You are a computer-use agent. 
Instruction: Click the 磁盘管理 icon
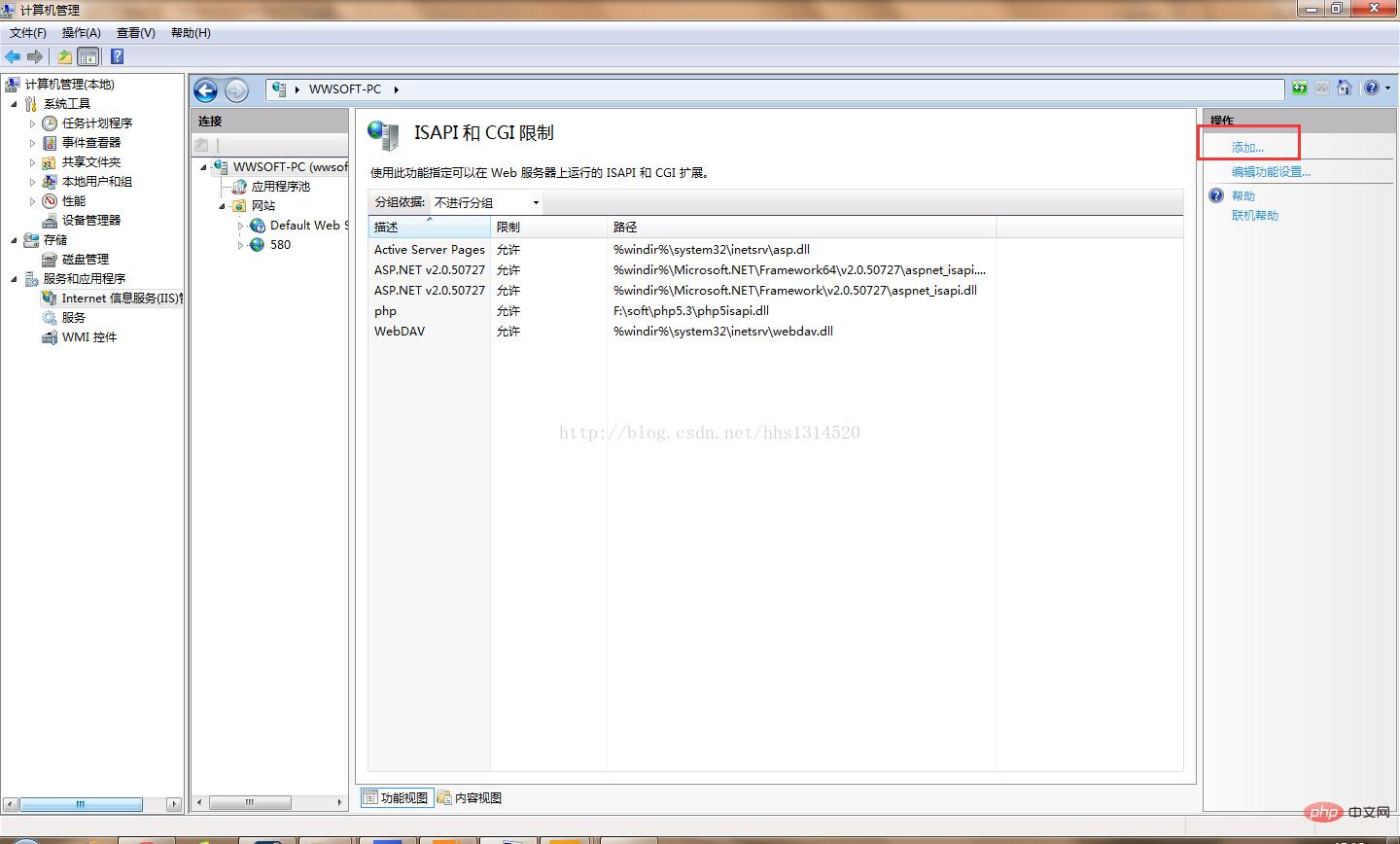tap(50, 260)
